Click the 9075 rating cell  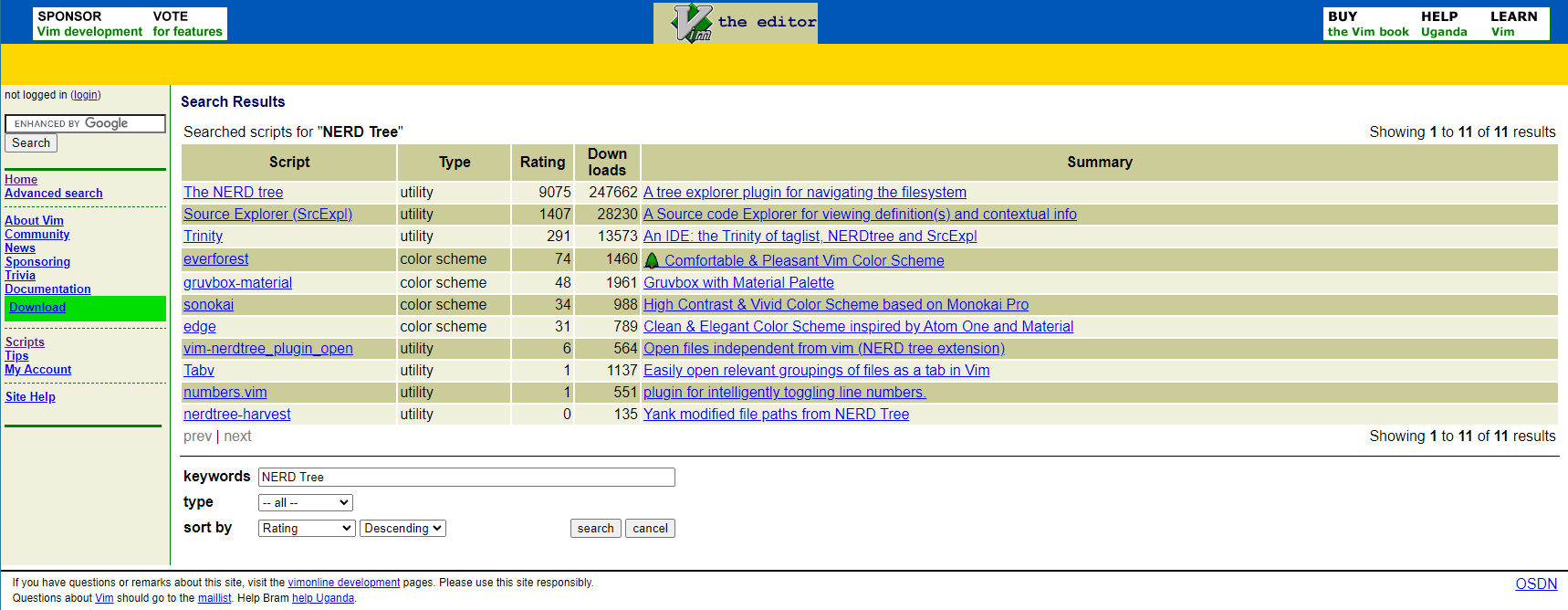click(543, 193)
